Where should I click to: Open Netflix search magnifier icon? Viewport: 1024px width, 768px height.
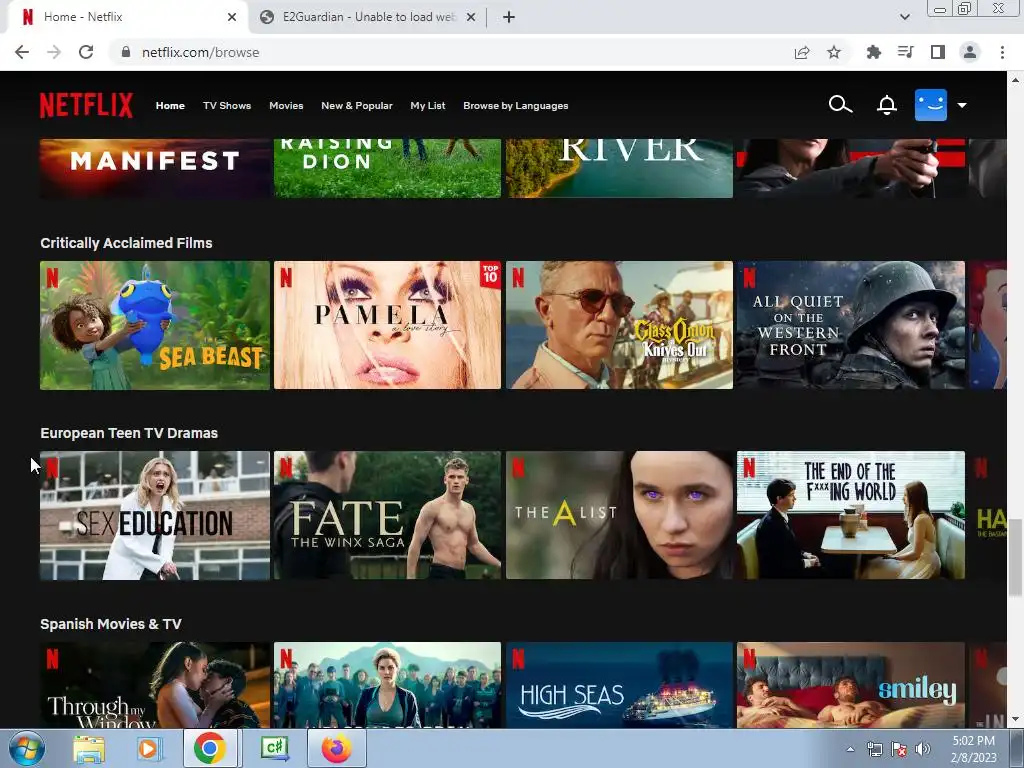tap(840, 104)
